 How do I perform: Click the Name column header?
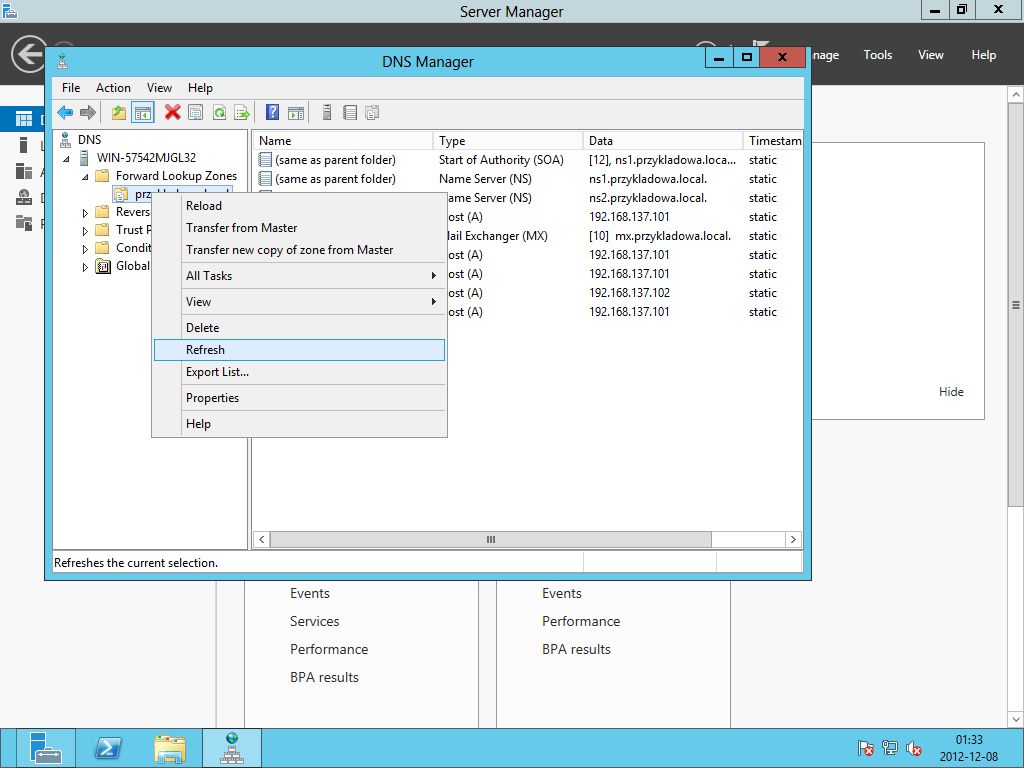click(x=343, y=140)
